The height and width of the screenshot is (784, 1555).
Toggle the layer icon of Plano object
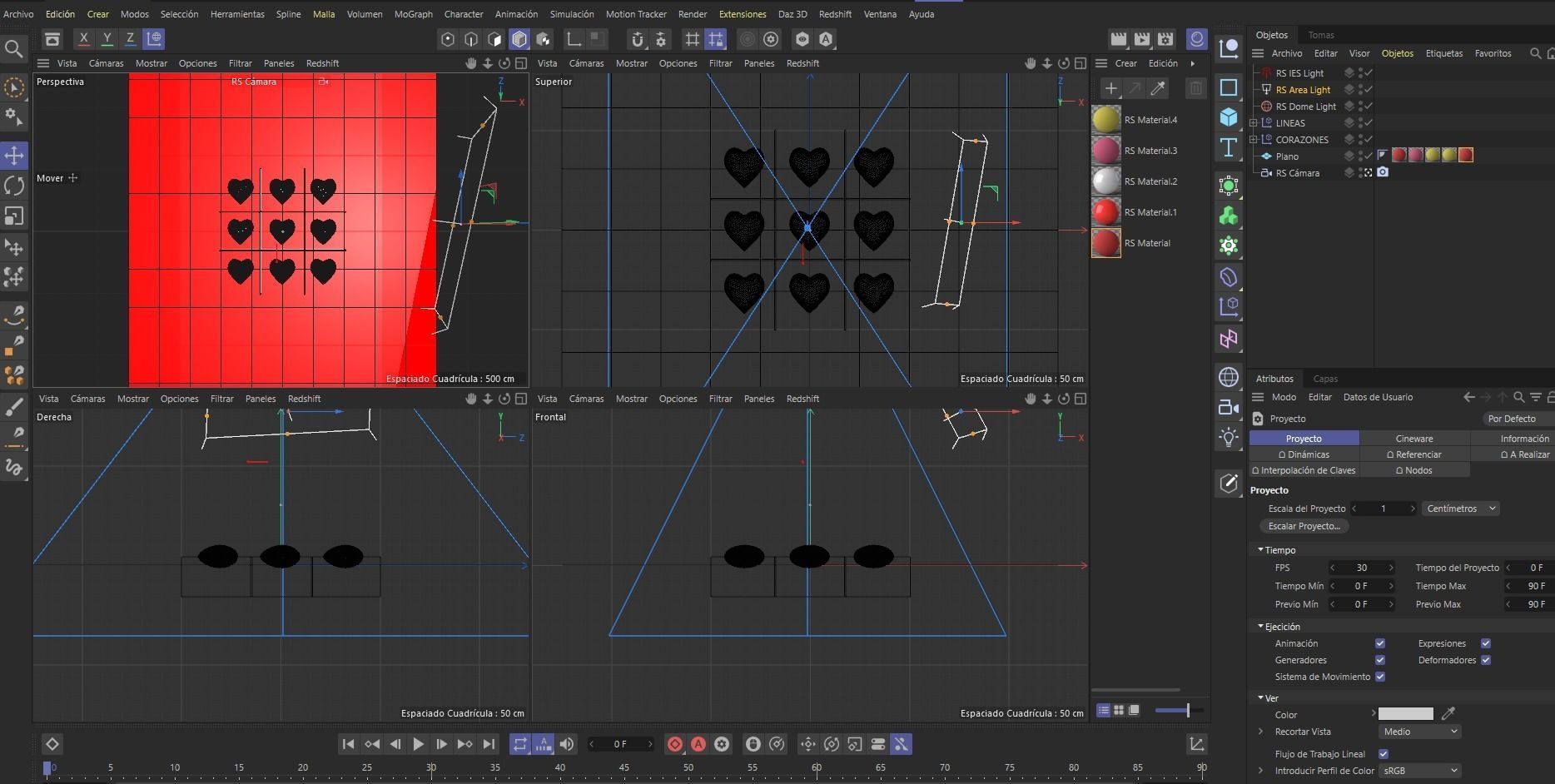point(1349,156)
